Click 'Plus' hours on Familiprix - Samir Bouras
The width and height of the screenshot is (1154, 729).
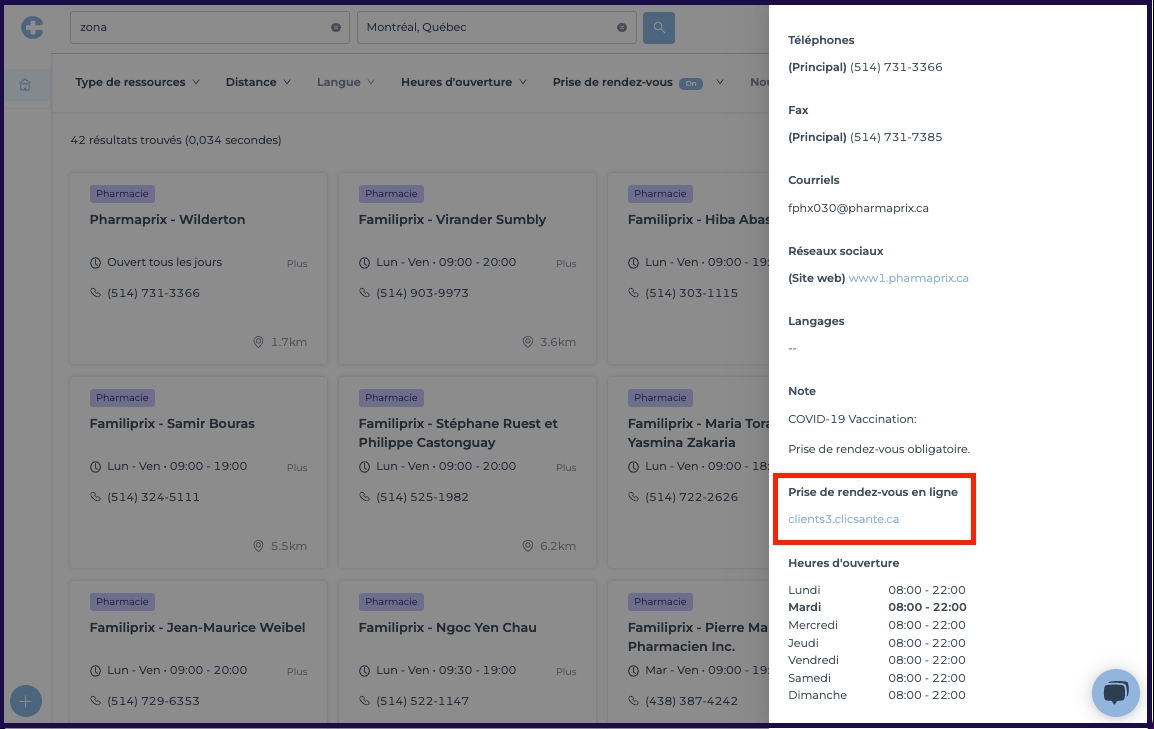pos(297,468)
